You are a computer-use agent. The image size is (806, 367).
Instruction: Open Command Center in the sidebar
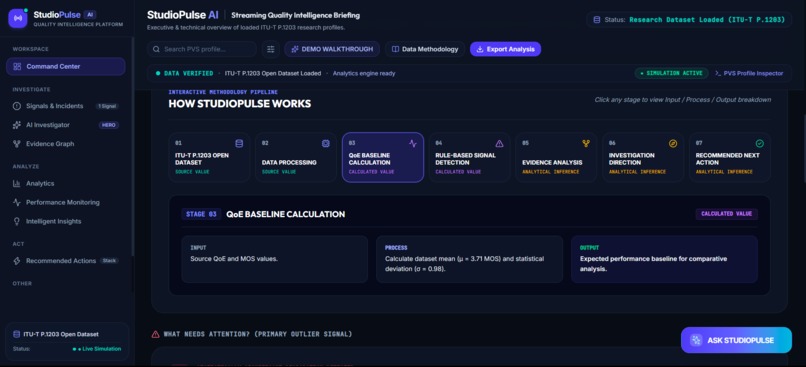click(x=66, y=66)
